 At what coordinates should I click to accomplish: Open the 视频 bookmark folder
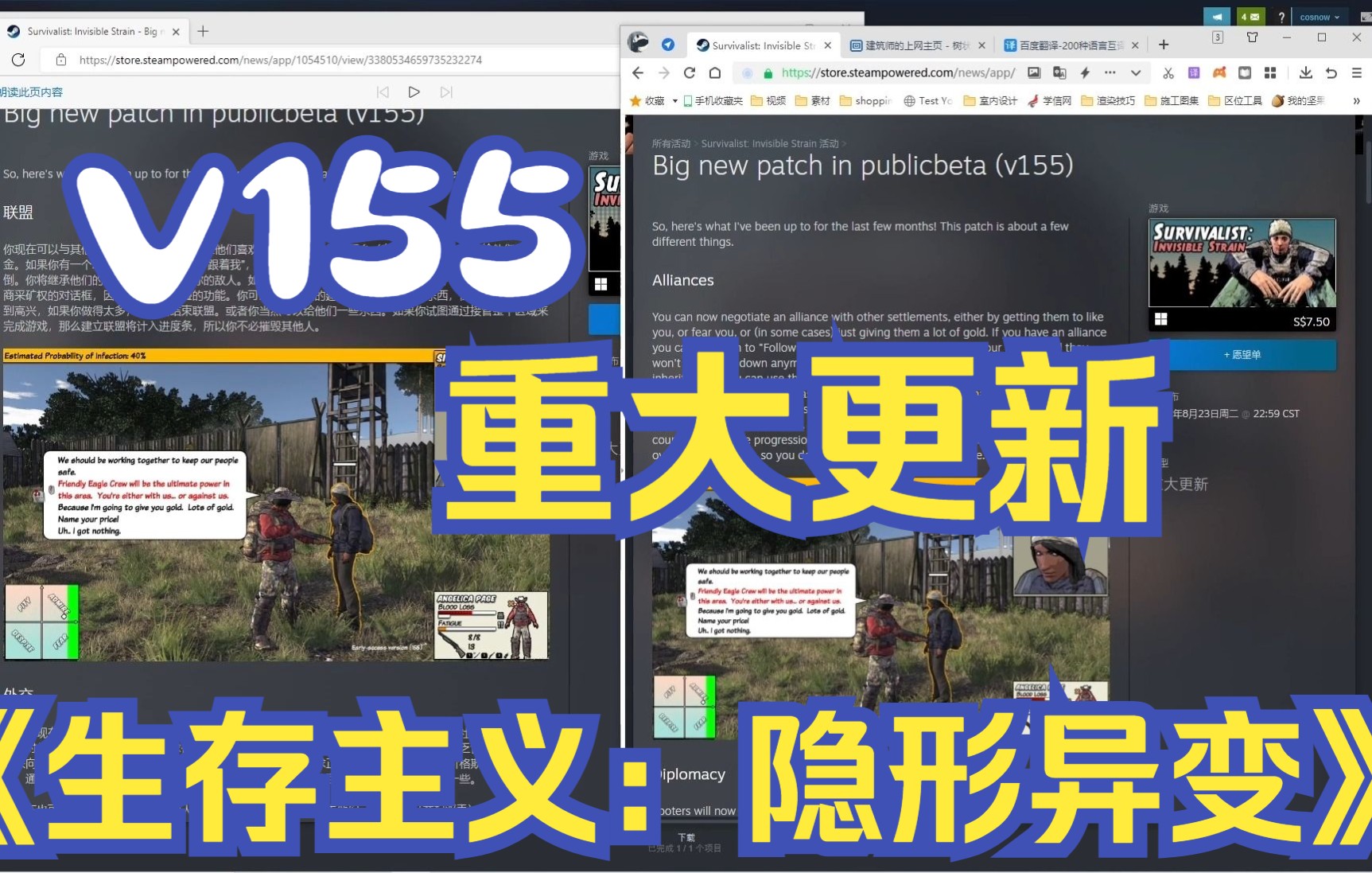[768, 100]
